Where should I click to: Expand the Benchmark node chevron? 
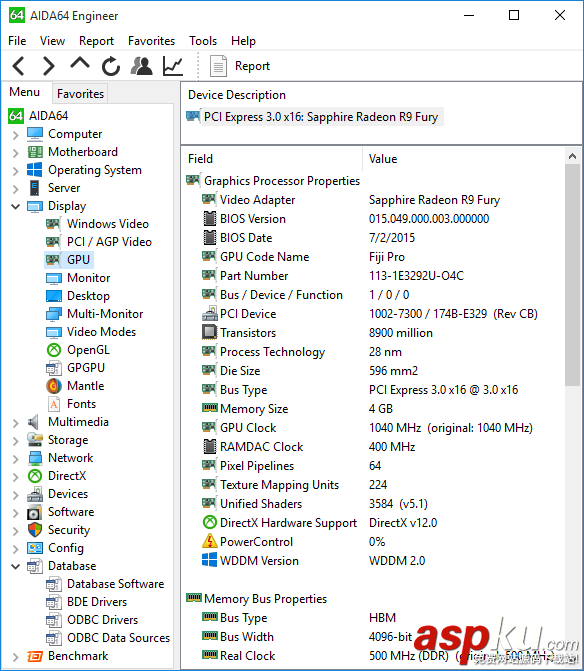16,657
